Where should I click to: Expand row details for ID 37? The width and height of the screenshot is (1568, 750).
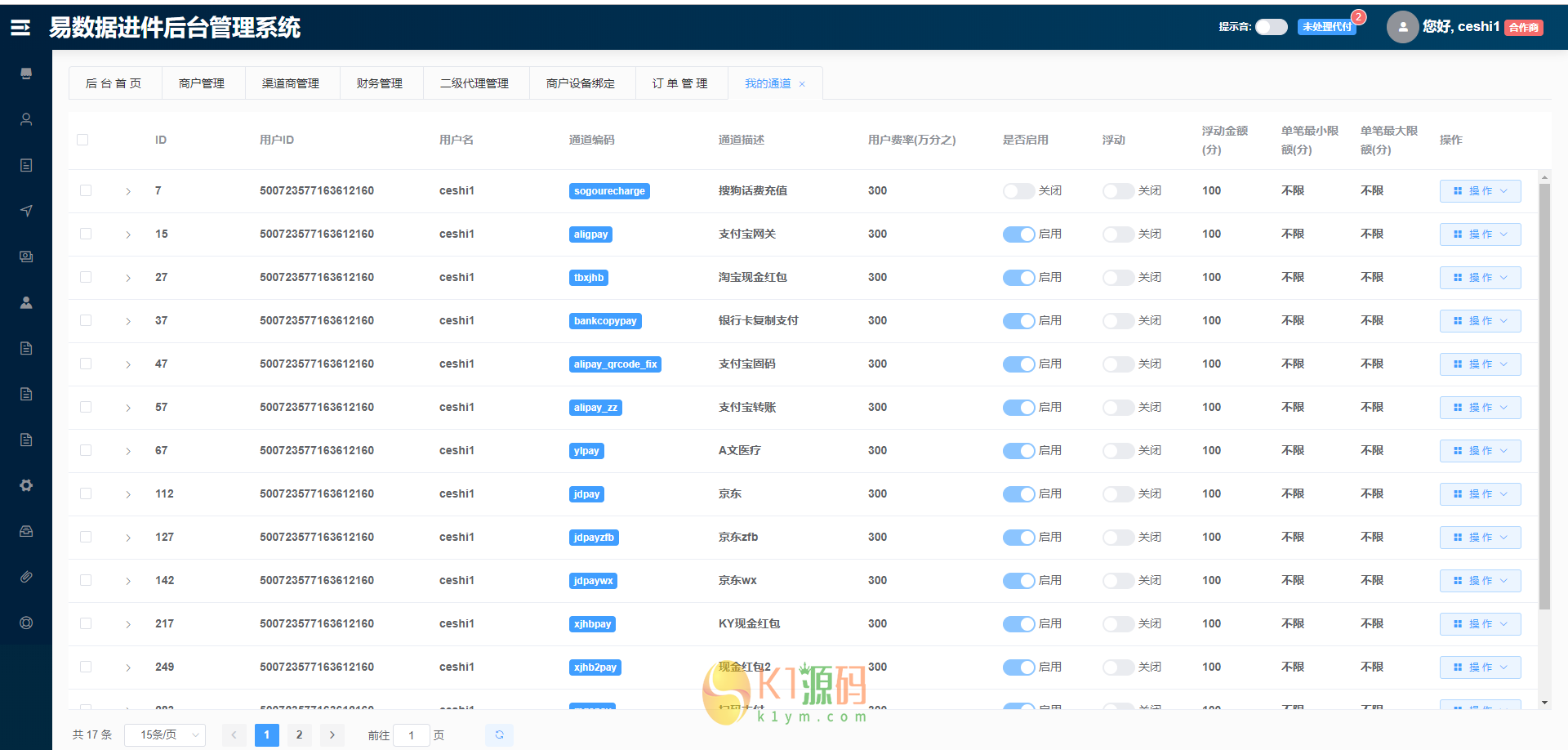point(128,321)
